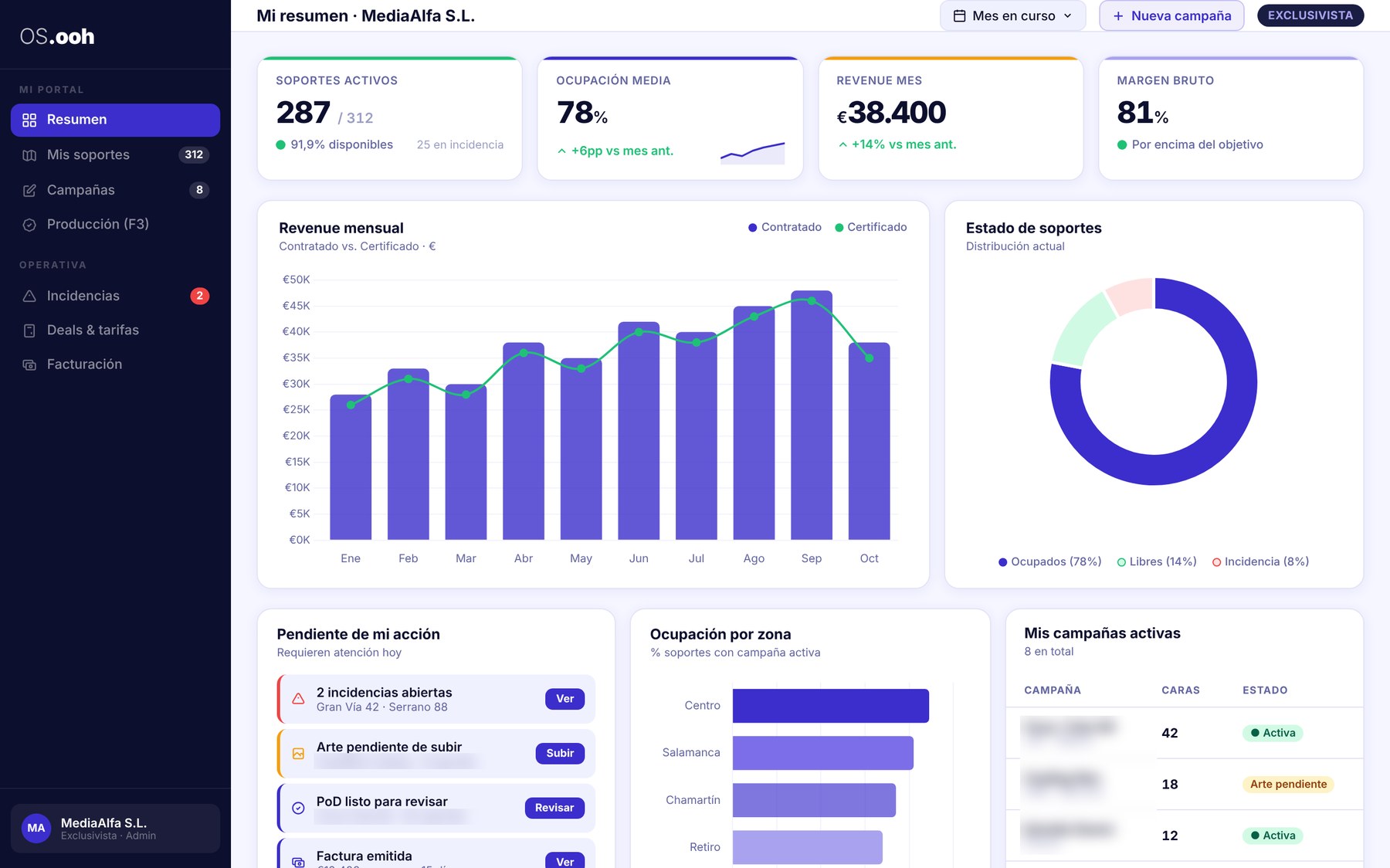Click the Facturación billing icon

(29, 364)
